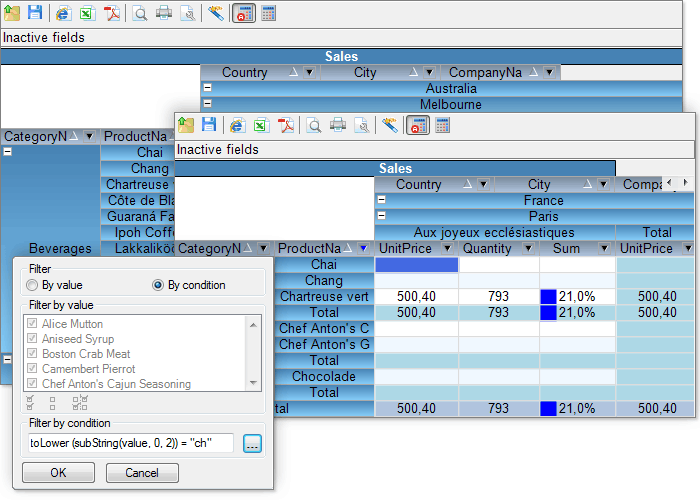Image resolution: width=700 pixels, height=500 pixels.
Task: Toggle Boston Crab Meat checkbox
Action: (32, 354)
